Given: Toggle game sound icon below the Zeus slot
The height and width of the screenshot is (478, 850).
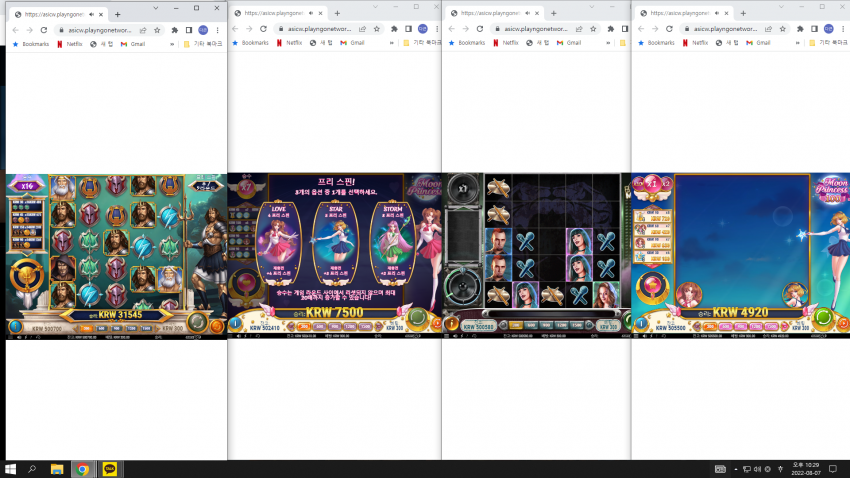Looking at the screenshot, I should click(20, 337).
